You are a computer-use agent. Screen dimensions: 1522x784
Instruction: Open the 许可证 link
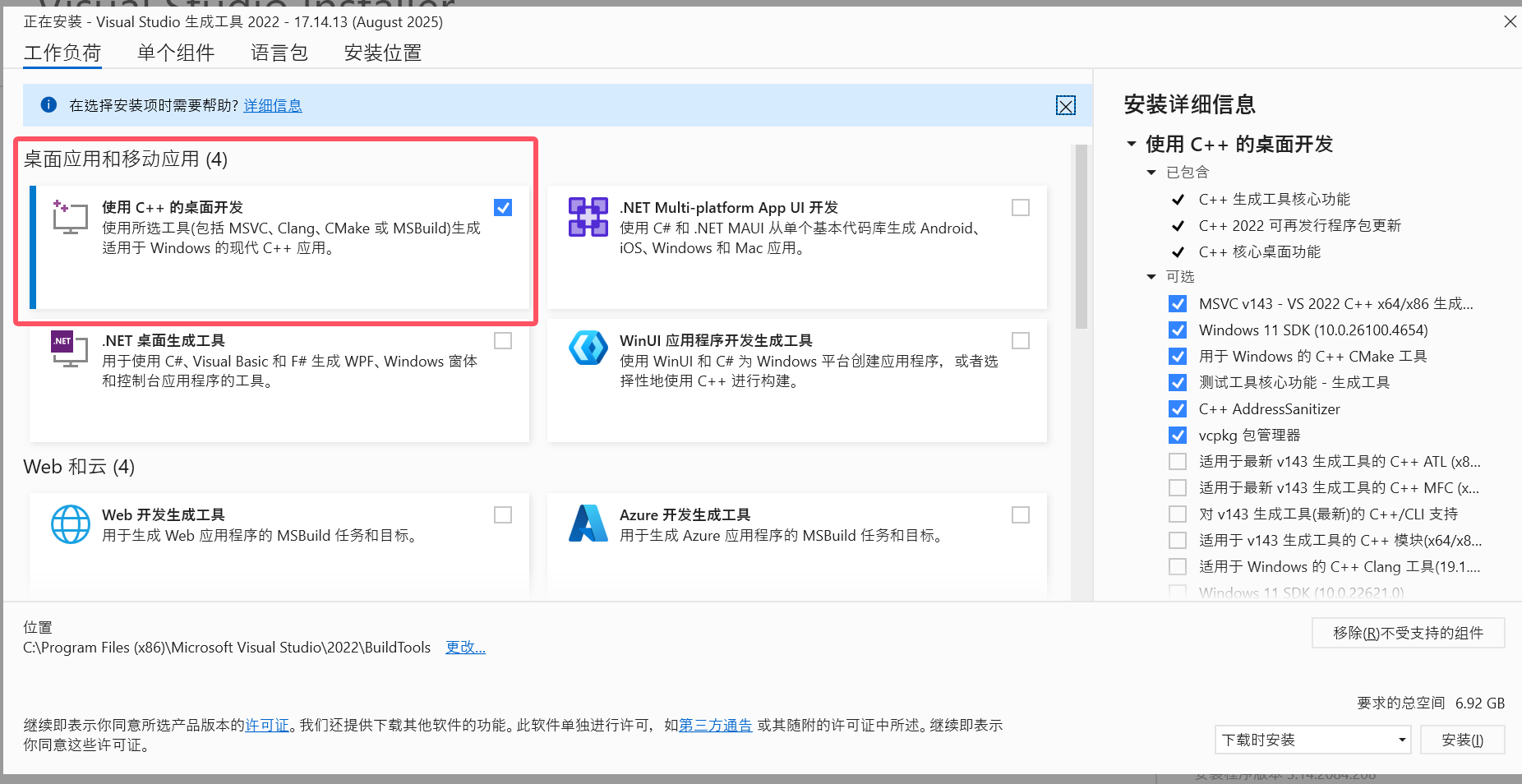click(267, 726)
